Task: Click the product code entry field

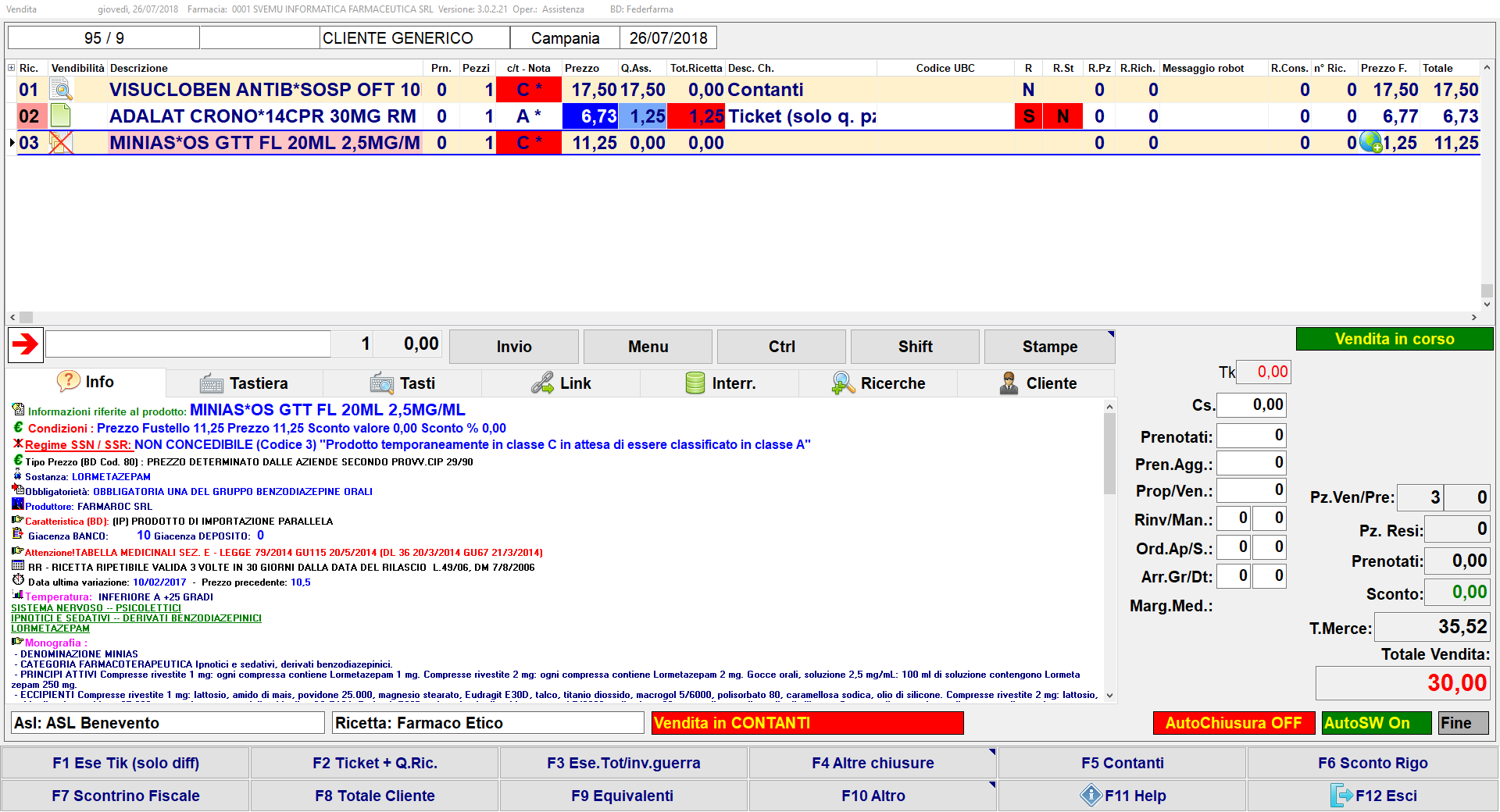Action: pos(188,344)
